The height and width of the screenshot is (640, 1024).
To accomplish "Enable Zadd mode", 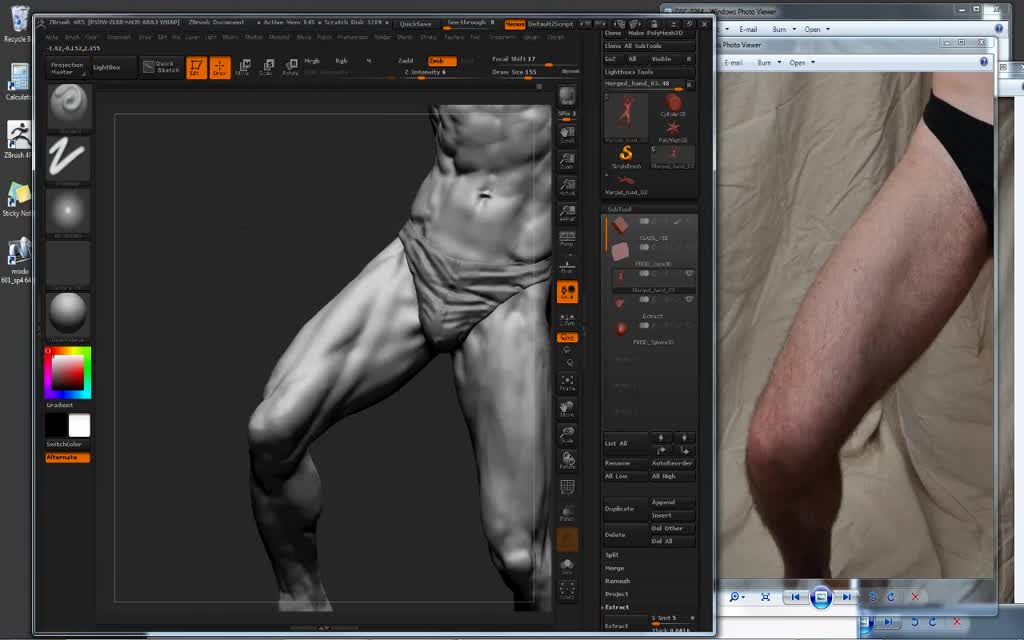I will click(406, 61).
